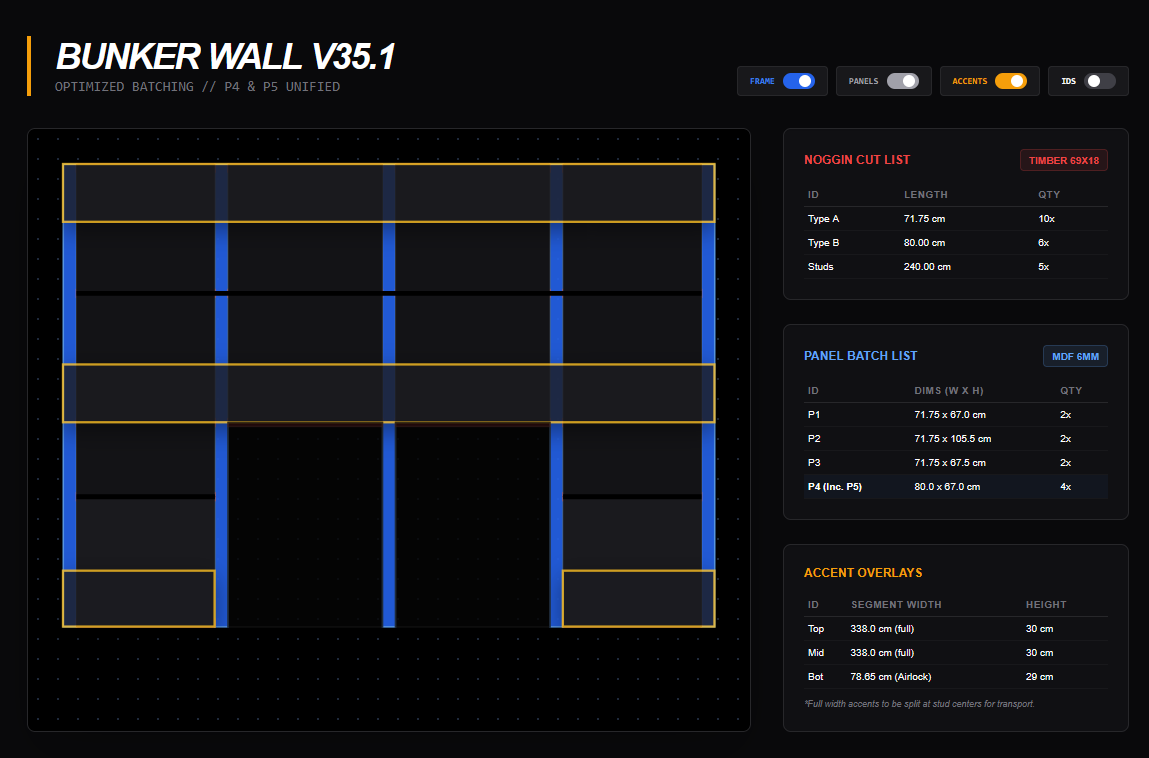Screen dimensions: 1149x758
Task: Click the bottom-right accent overlay box
Action: click(638, 598)
